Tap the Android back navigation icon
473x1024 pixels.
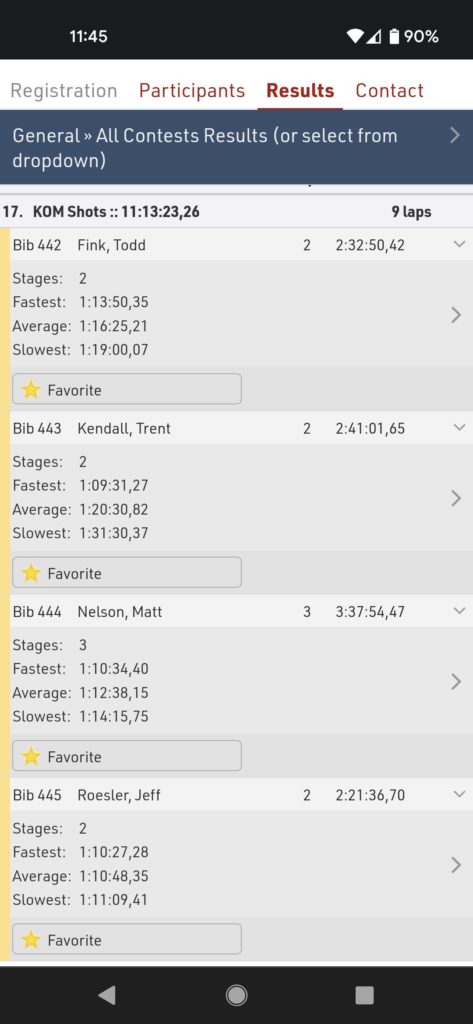[107, 995]
